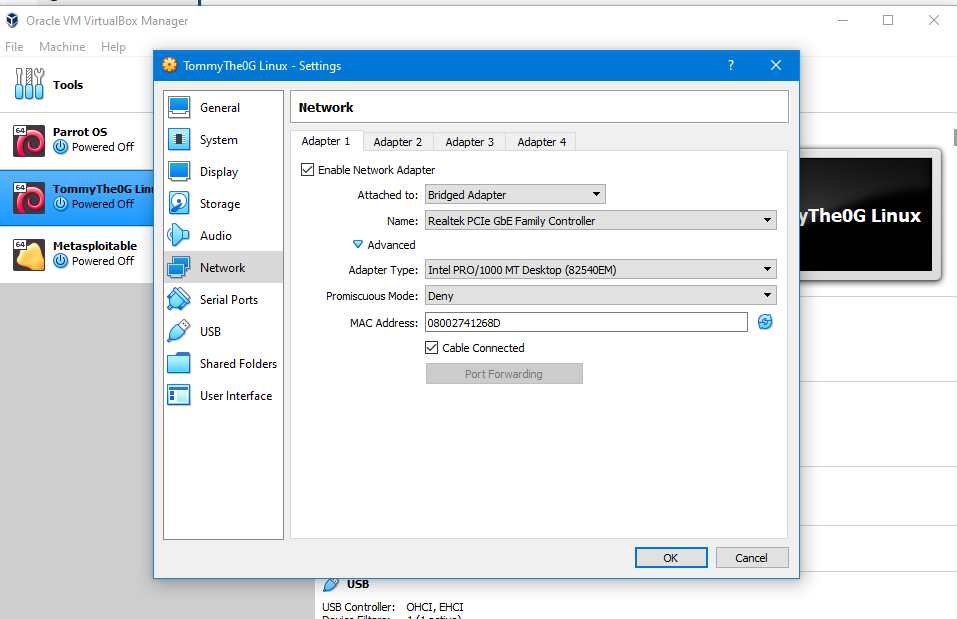Click the Tools label in Manager
The height and width of the screenshot is (619, 957).
(68, 85)
